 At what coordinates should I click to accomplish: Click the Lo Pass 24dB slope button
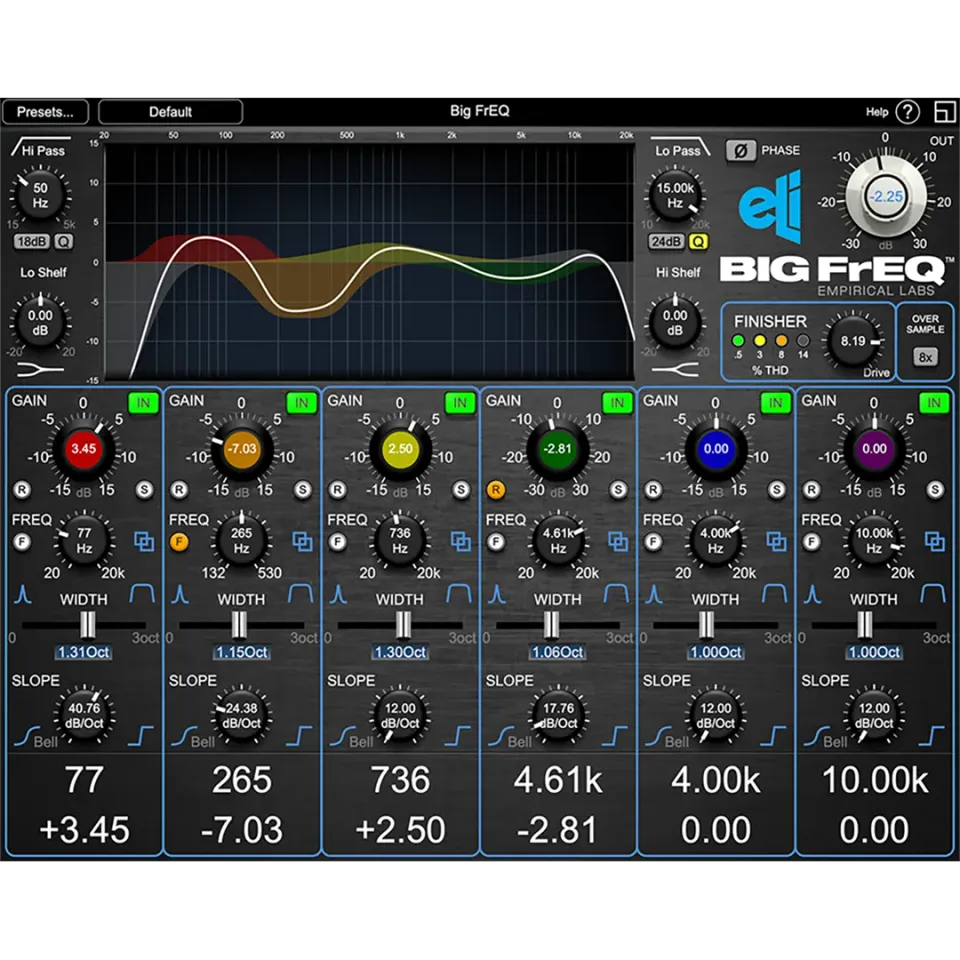click(x=666, y=242)
